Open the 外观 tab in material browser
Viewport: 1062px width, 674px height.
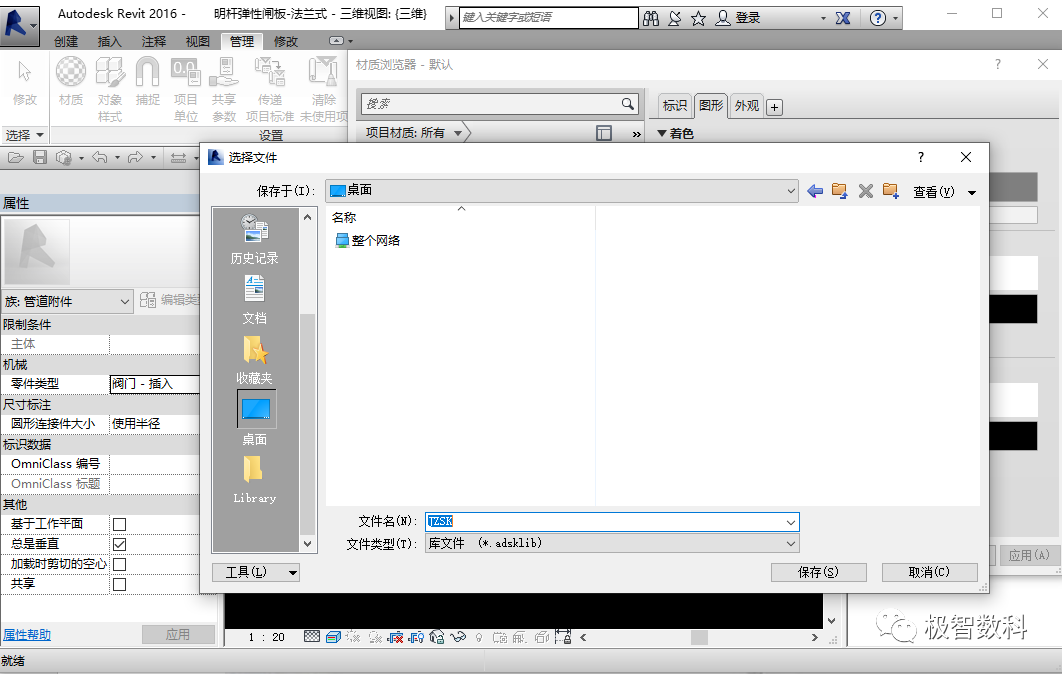tap(746, 106)
